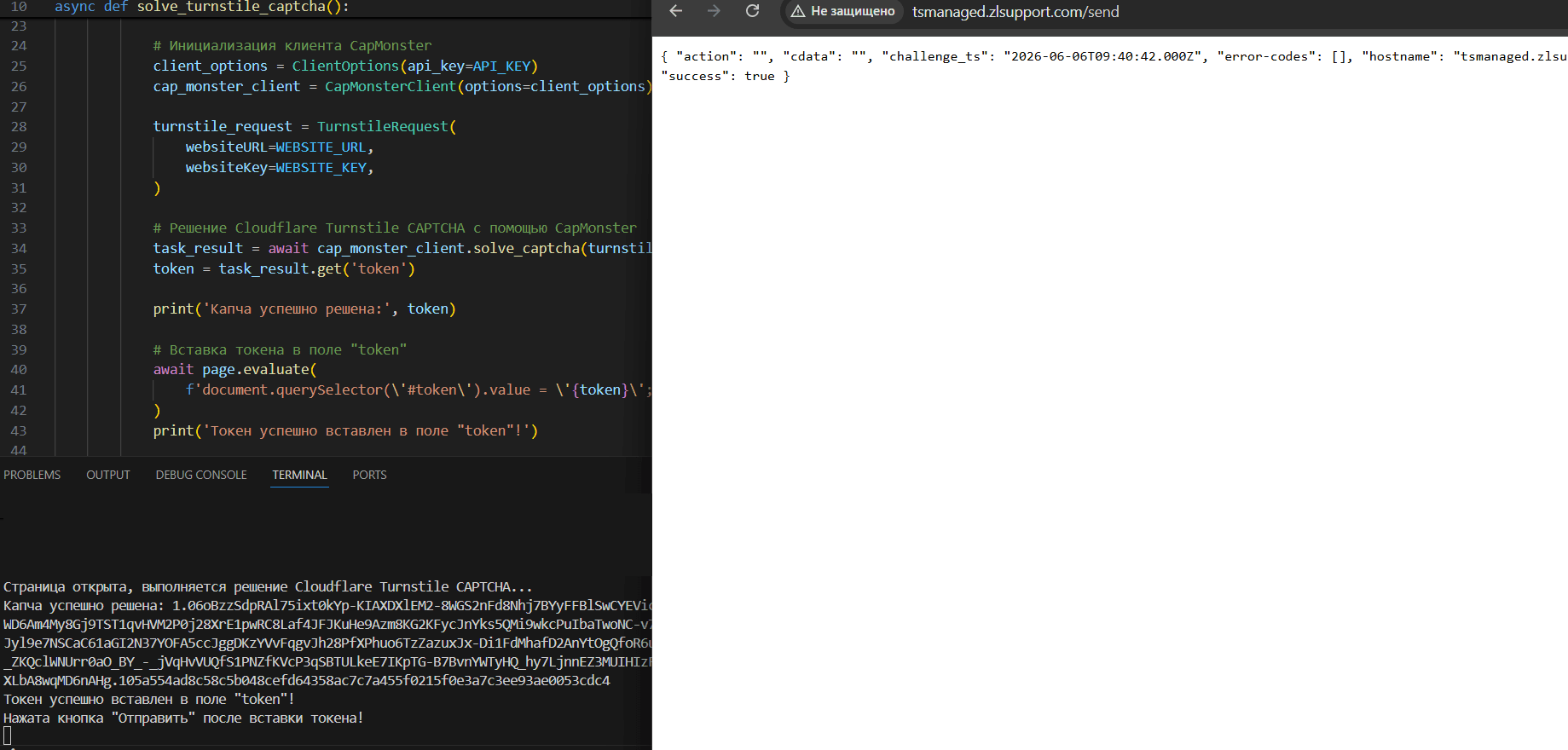1568x750 pixels.
Task: Click the '"error-codes": []' JSON text
Action: pyautogui.click(x=1284, y=56)
